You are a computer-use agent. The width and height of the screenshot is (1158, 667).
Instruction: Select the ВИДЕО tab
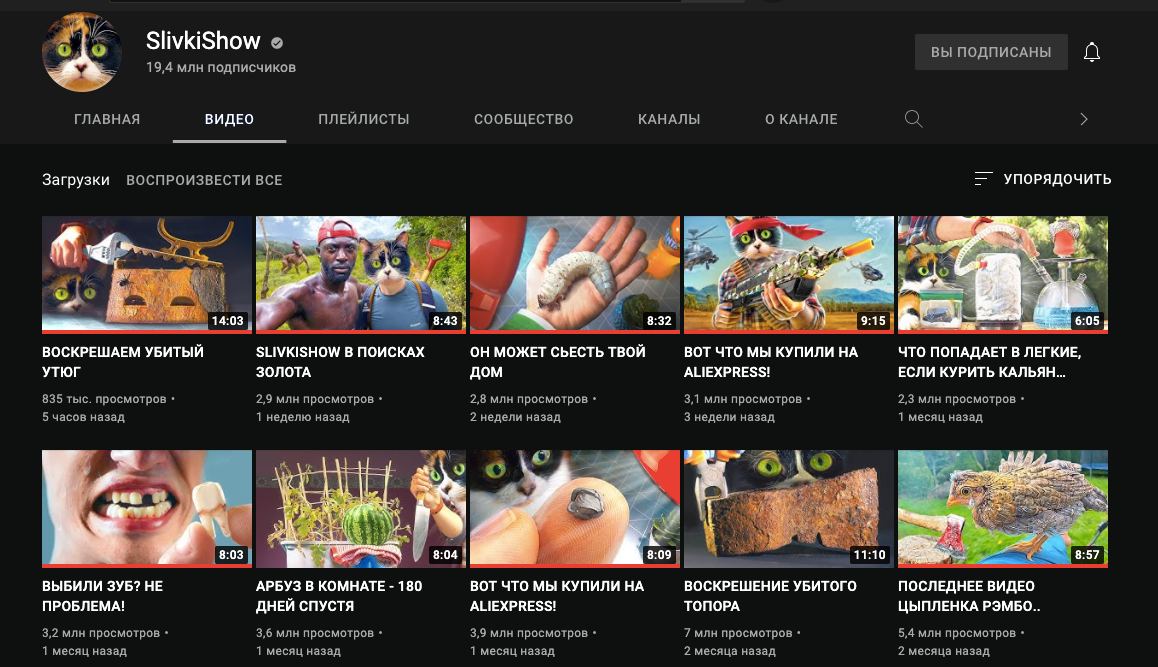tap(229, 119)
